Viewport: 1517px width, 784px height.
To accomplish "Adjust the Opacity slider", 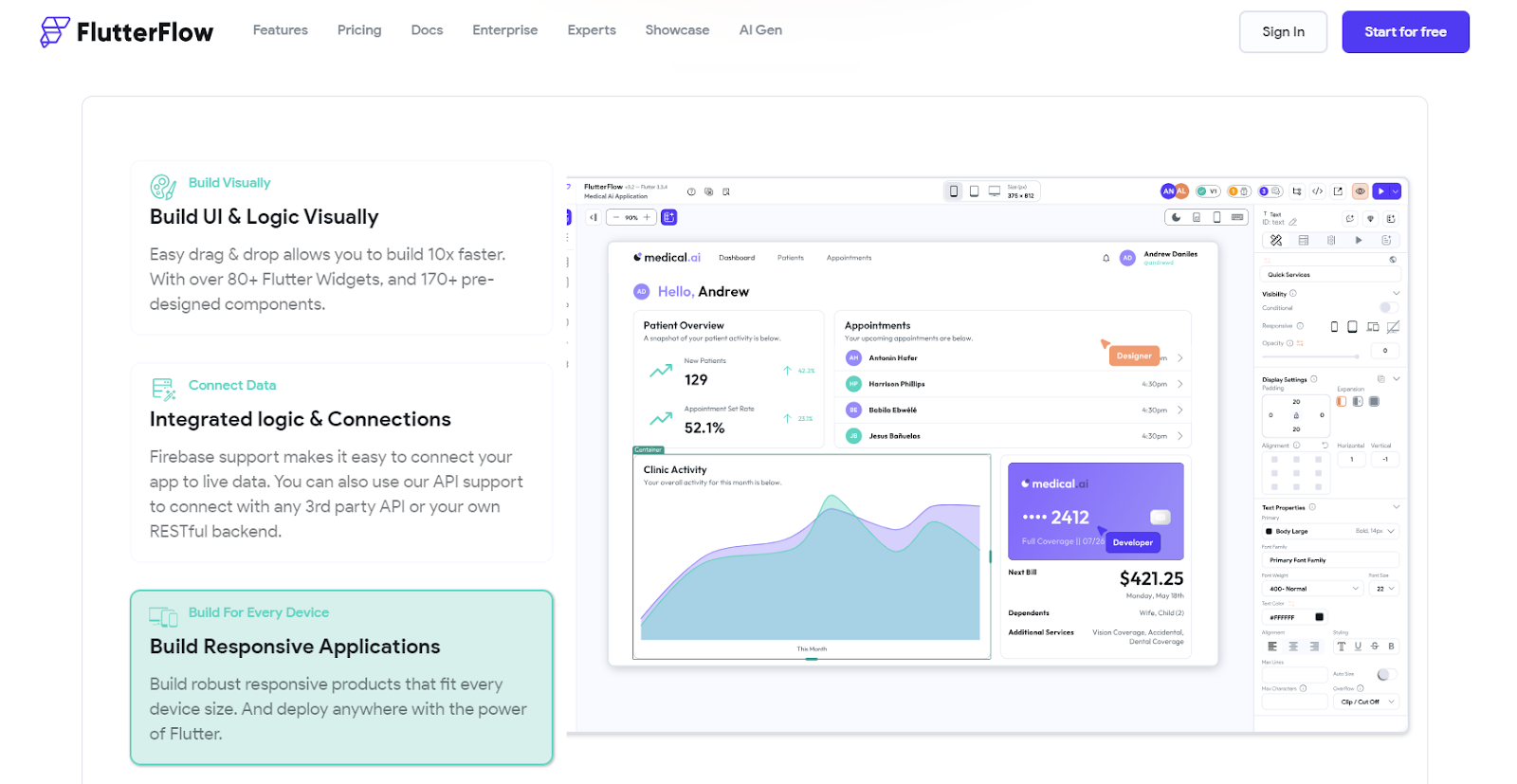I will click(1310, 356).
